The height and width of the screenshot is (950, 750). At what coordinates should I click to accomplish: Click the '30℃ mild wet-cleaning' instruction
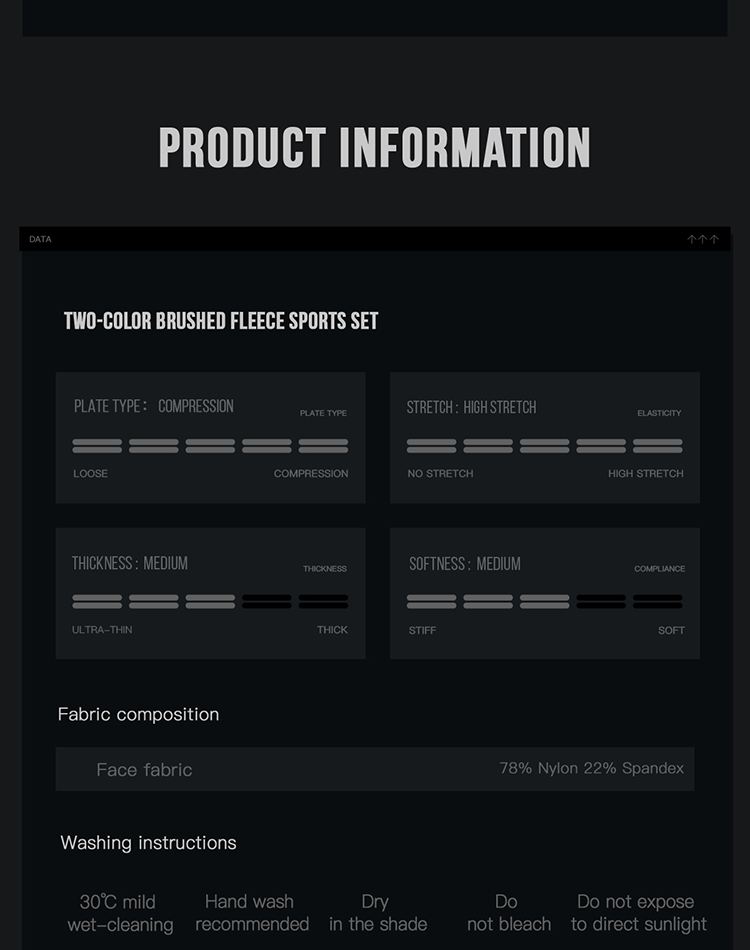pyautogui.click(x=119, y=913)
